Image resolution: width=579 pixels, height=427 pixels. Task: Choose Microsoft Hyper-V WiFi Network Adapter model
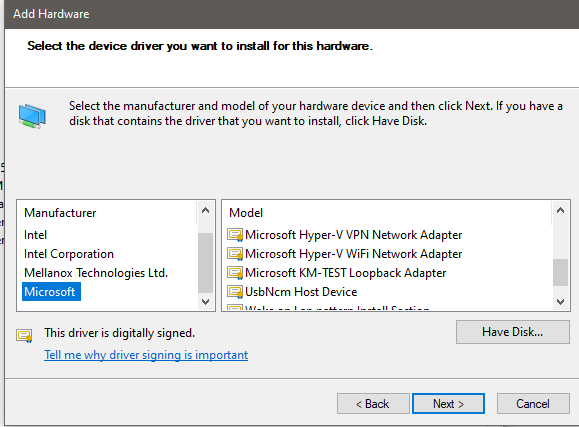(353, 254)
